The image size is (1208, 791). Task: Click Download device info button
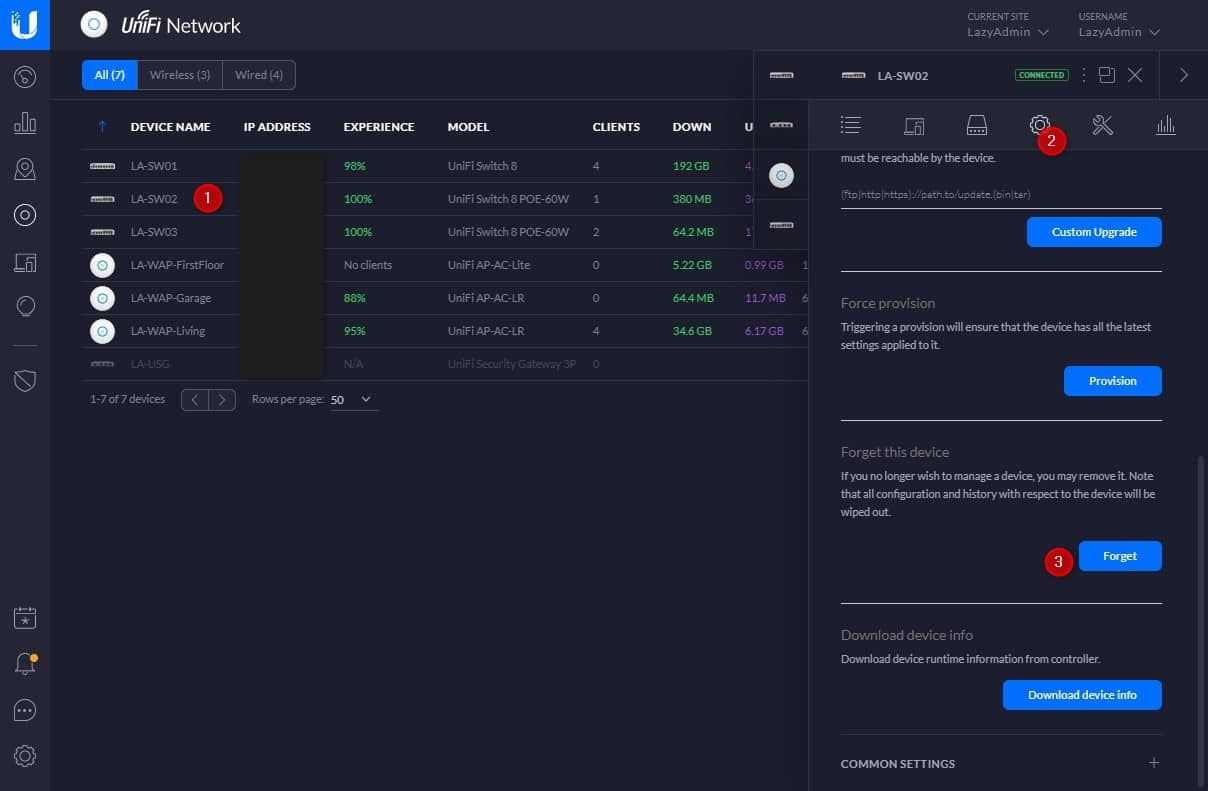tap(1082, 695)
